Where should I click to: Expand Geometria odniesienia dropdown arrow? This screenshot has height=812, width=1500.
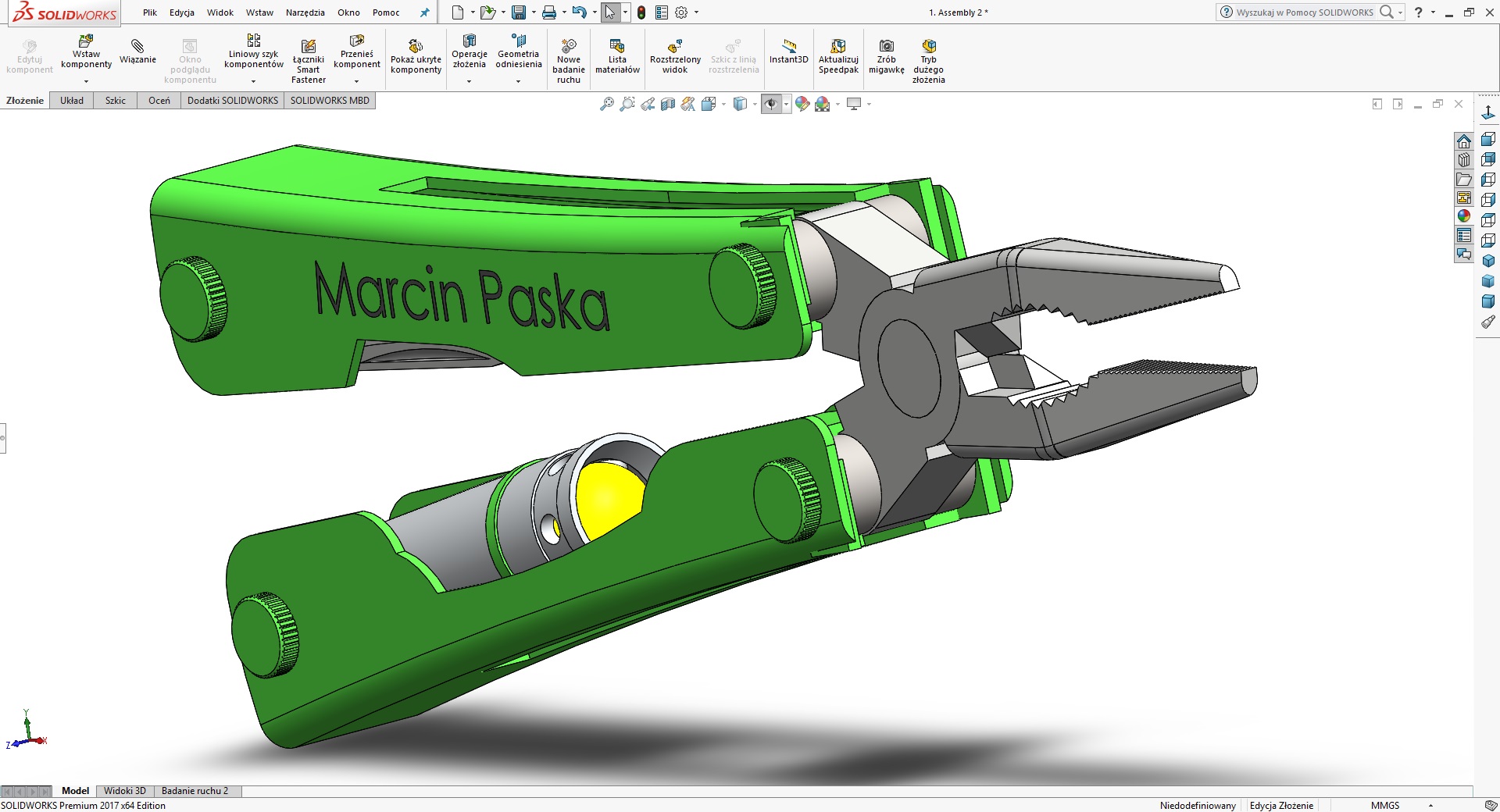(x=518, y=81)
